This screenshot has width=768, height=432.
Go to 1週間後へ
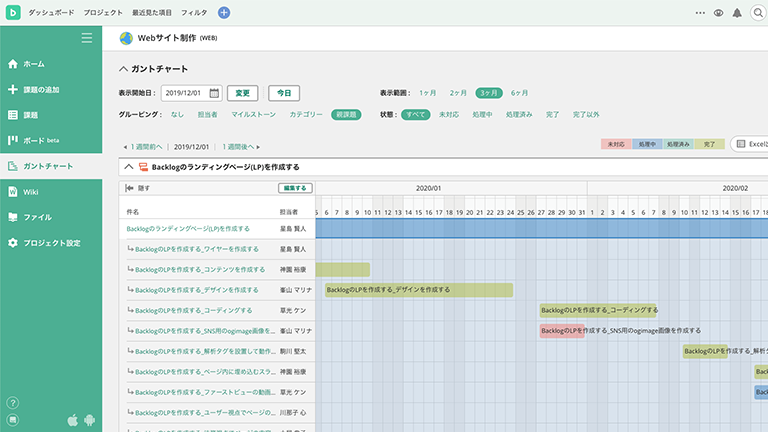[x=241, y=147]
